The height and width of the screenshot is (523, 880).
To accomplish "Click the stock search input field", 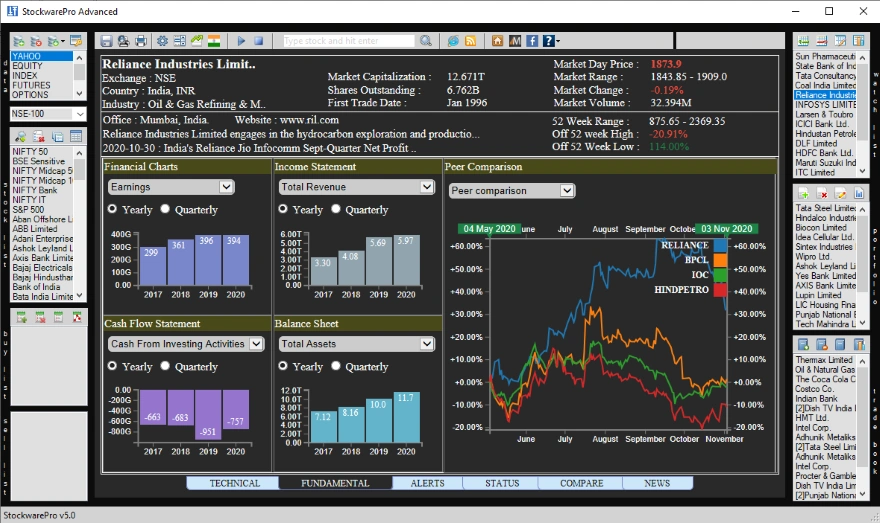I will pyautogui.click(x=347, y=41).
